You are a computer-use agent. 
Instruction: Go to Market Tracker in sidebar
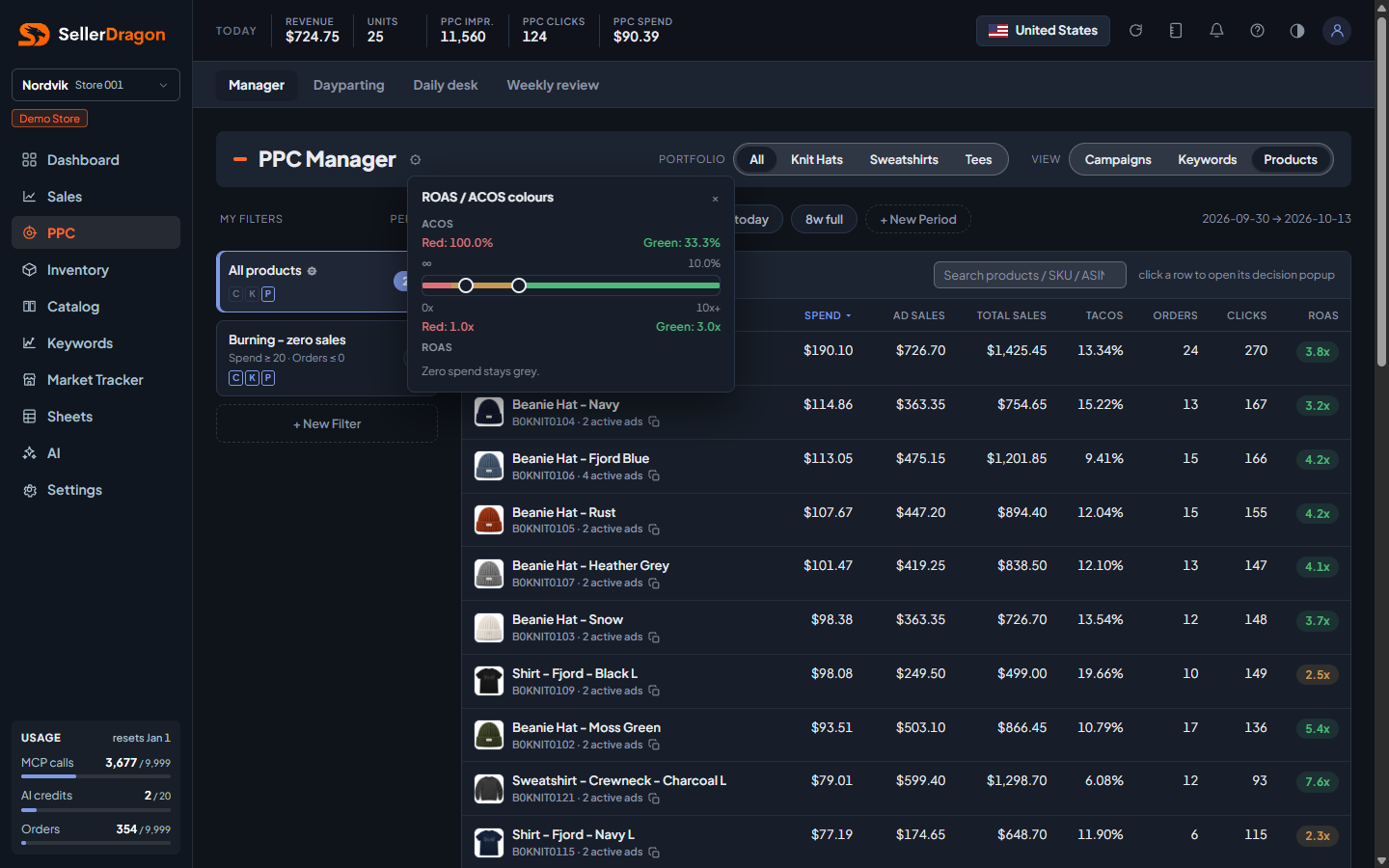[95, 380]
